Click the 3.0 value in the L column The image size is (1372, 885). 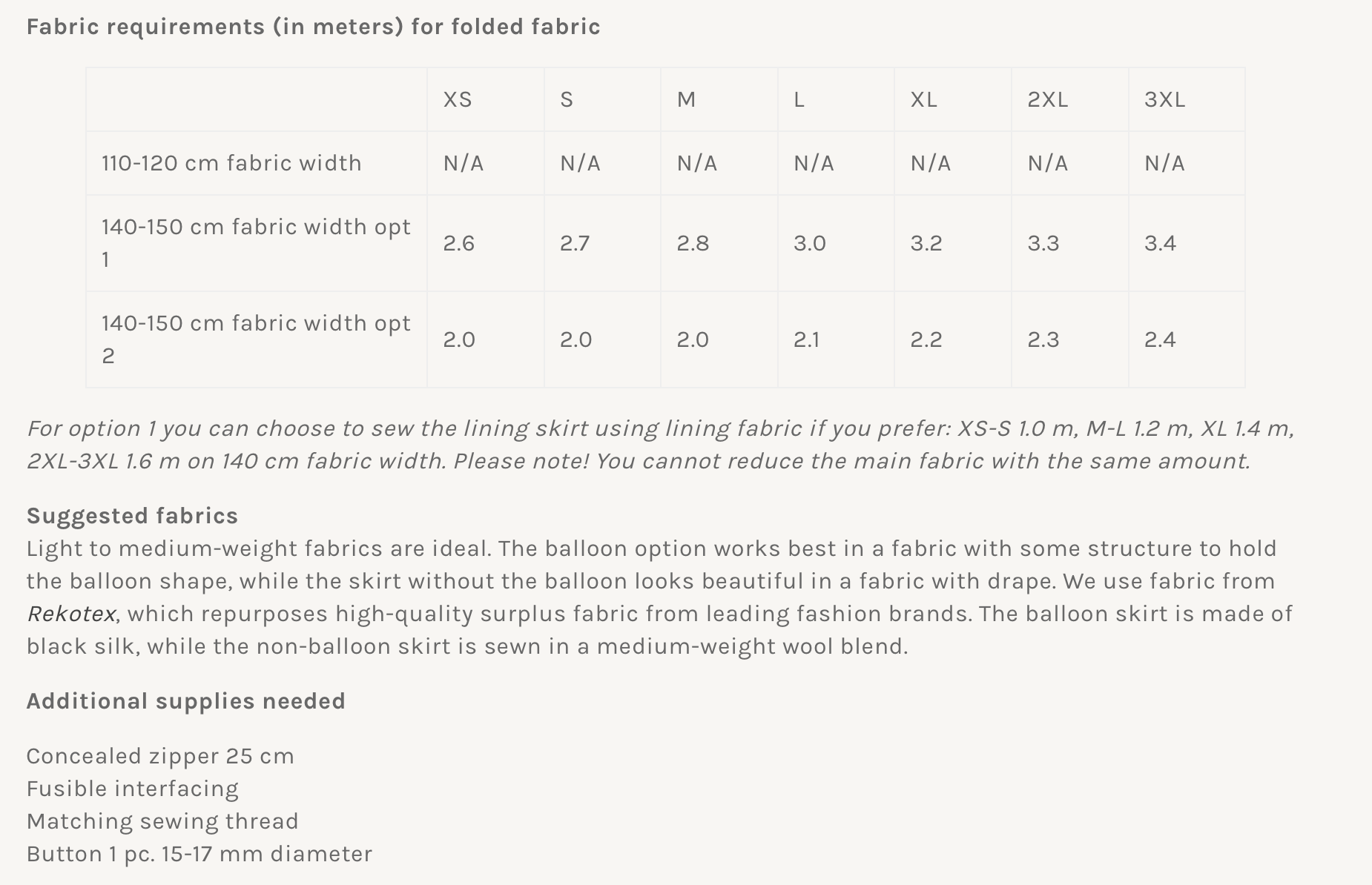click(809, 243)
